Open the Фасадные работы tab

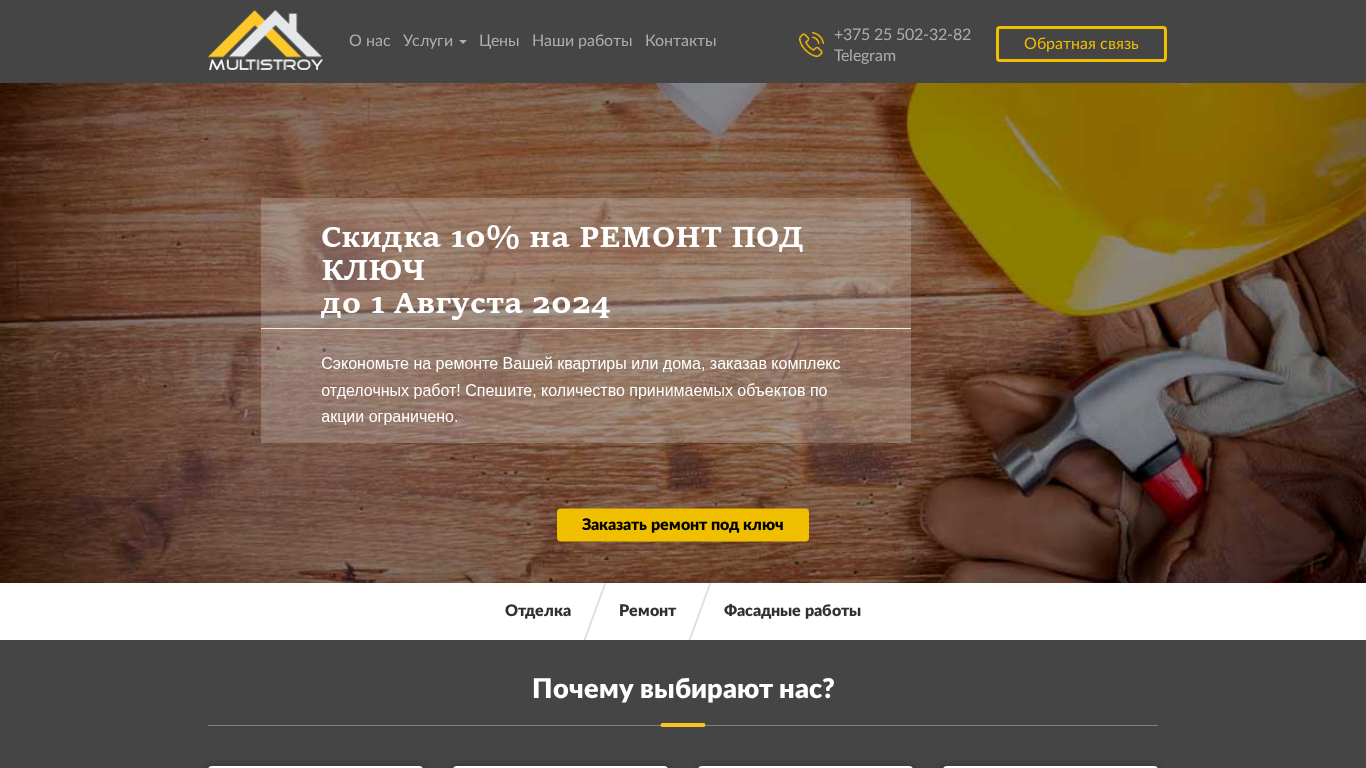(792, 611)
